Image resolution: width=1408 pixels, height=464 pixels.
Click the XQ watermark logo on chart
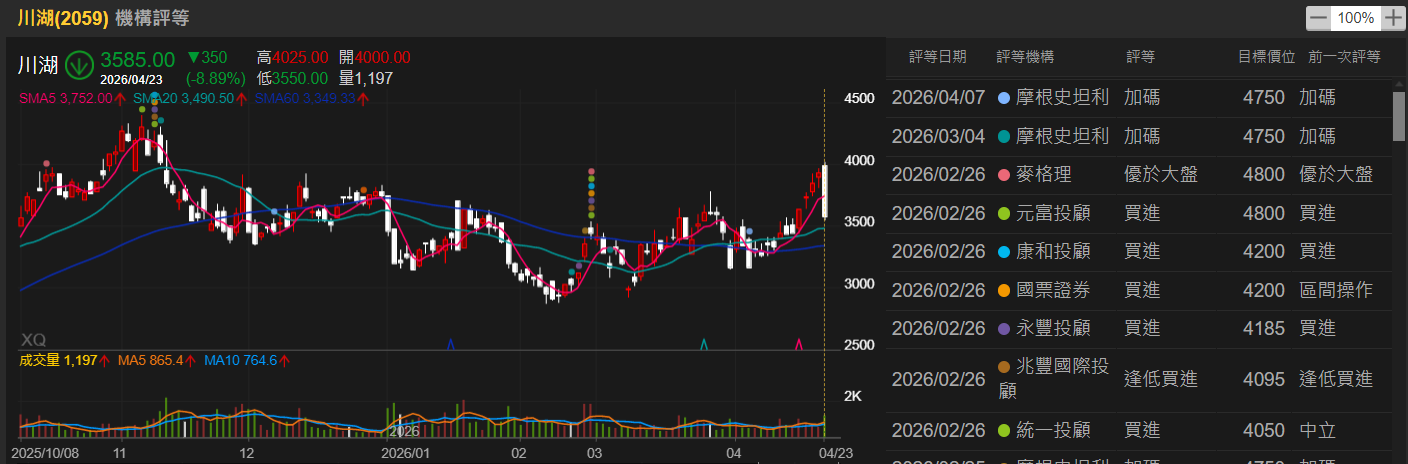click(34, 339)
